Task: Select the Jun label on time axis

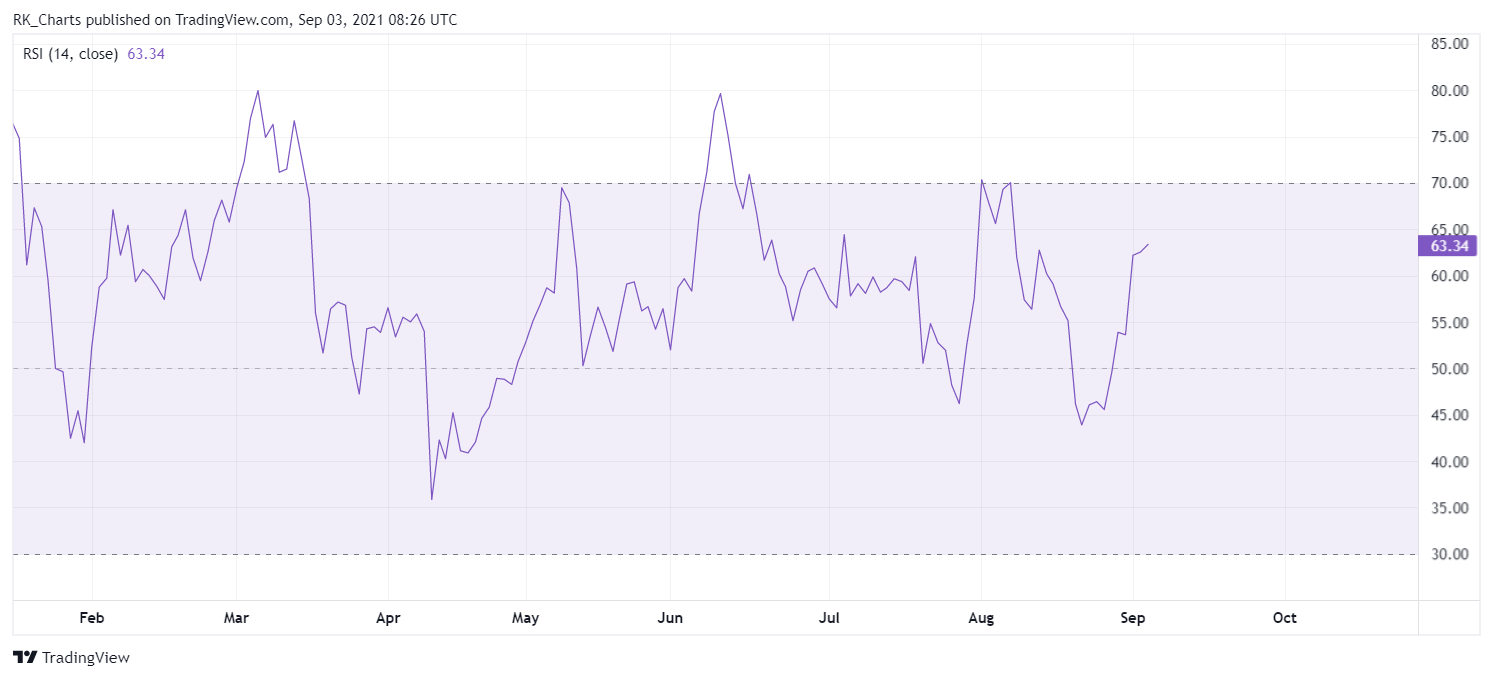Action: (x=670, y=618)
